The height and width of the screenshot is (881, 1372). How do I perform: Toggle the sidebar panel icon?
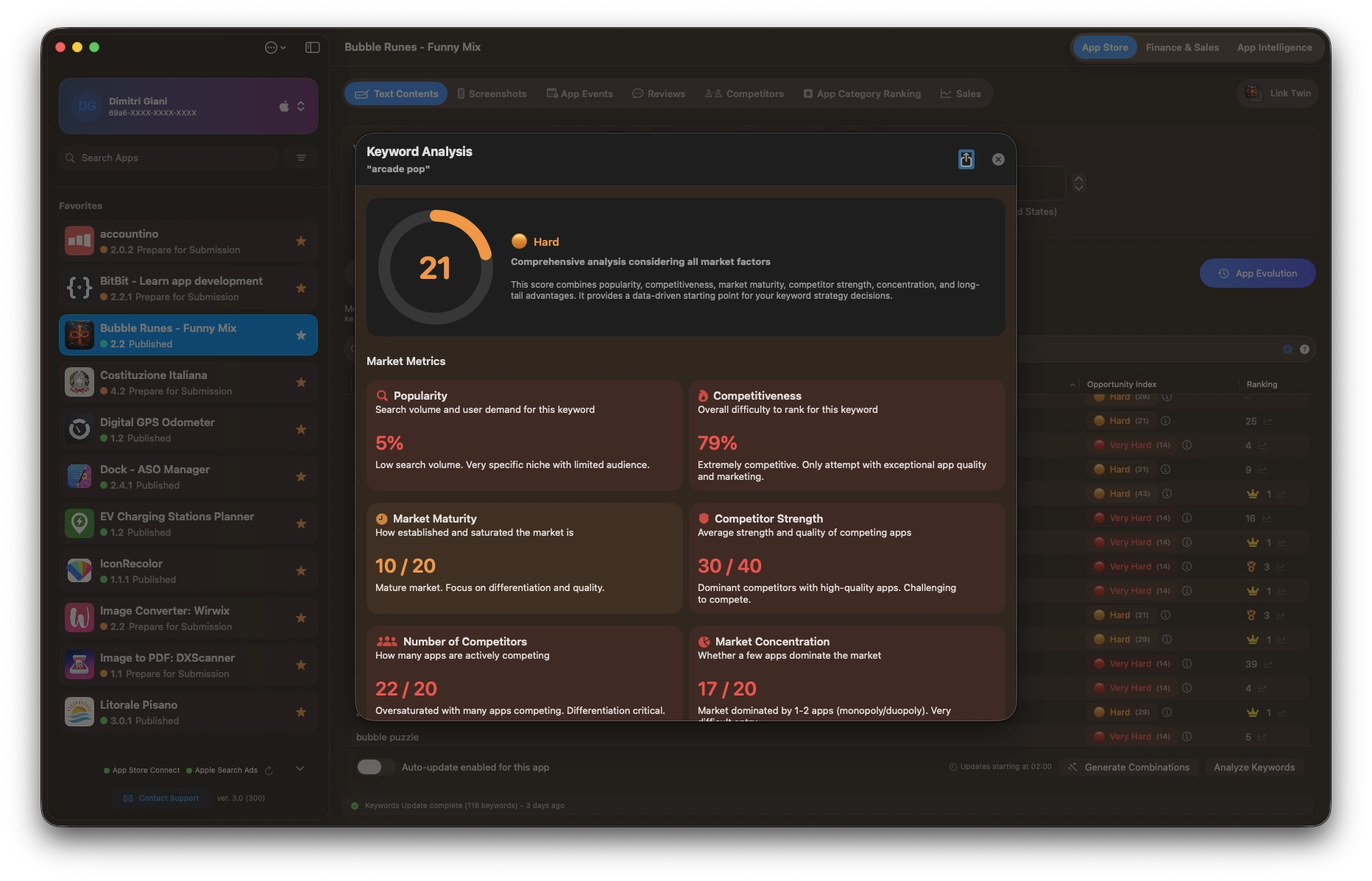click(x=312, y=47)
